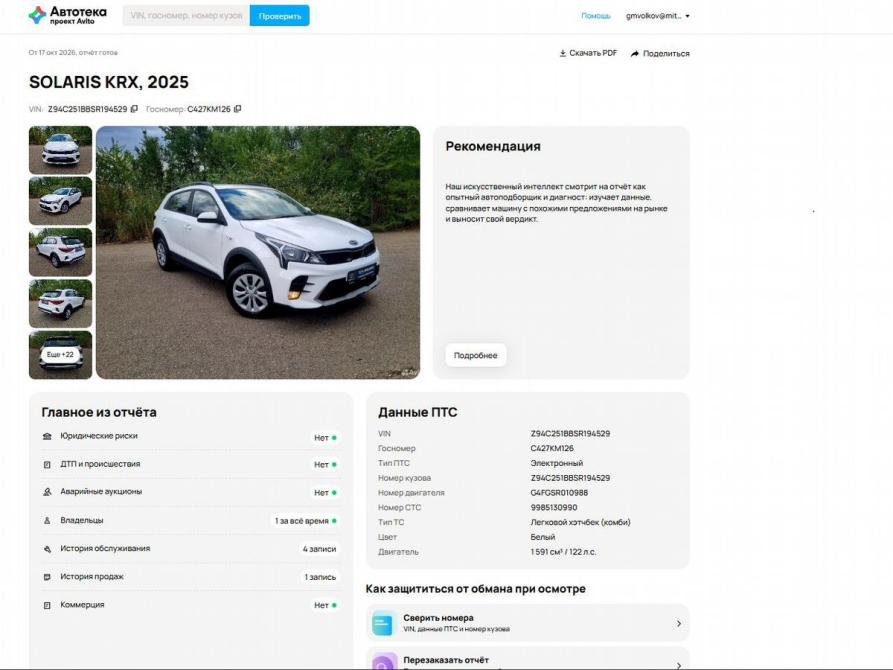Click the Юридические риски icon
The image size is (893, 670).
tap(47, 436)
